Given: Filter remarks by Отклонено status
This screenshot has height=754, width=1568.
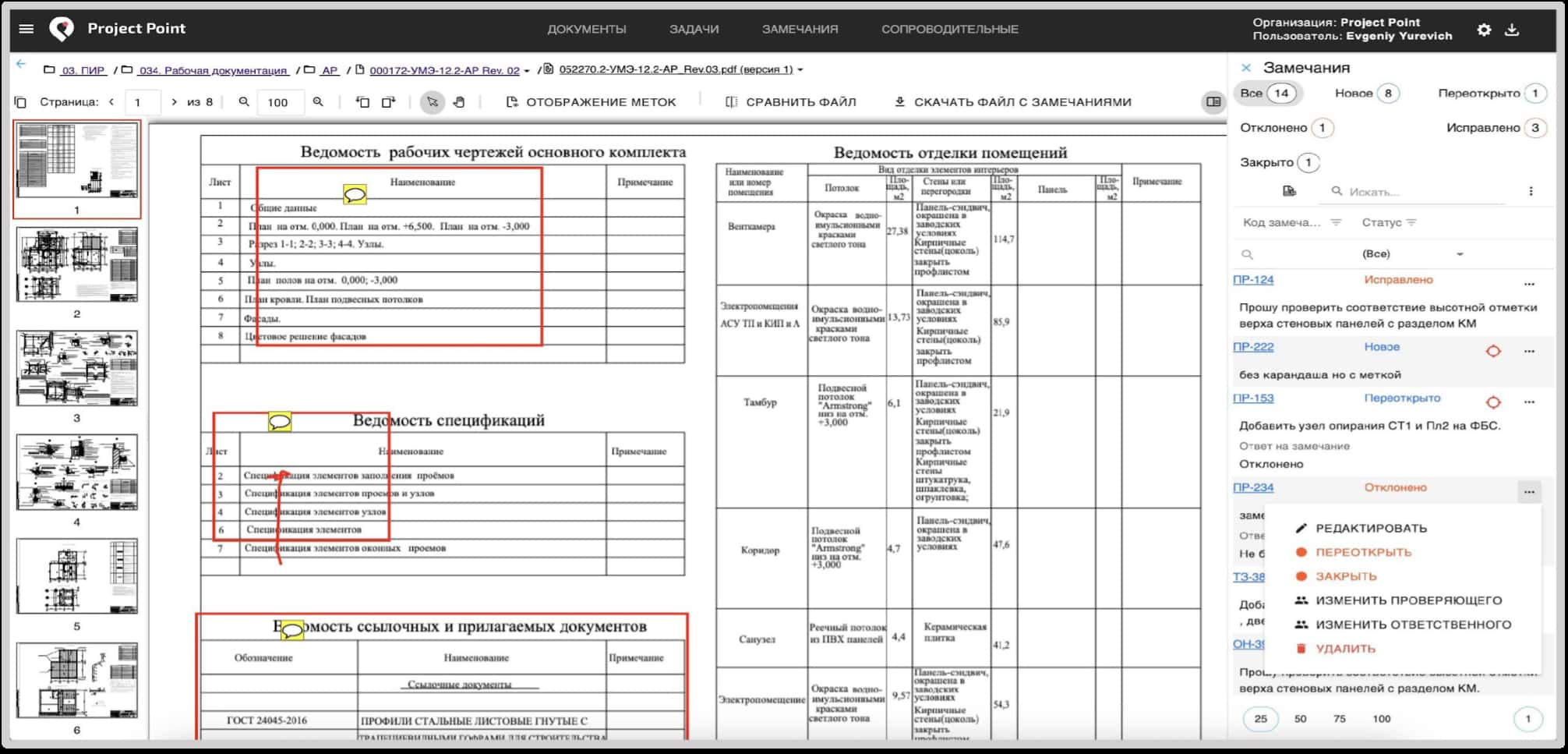Looking at the screenshot, I should point(1287,128).
